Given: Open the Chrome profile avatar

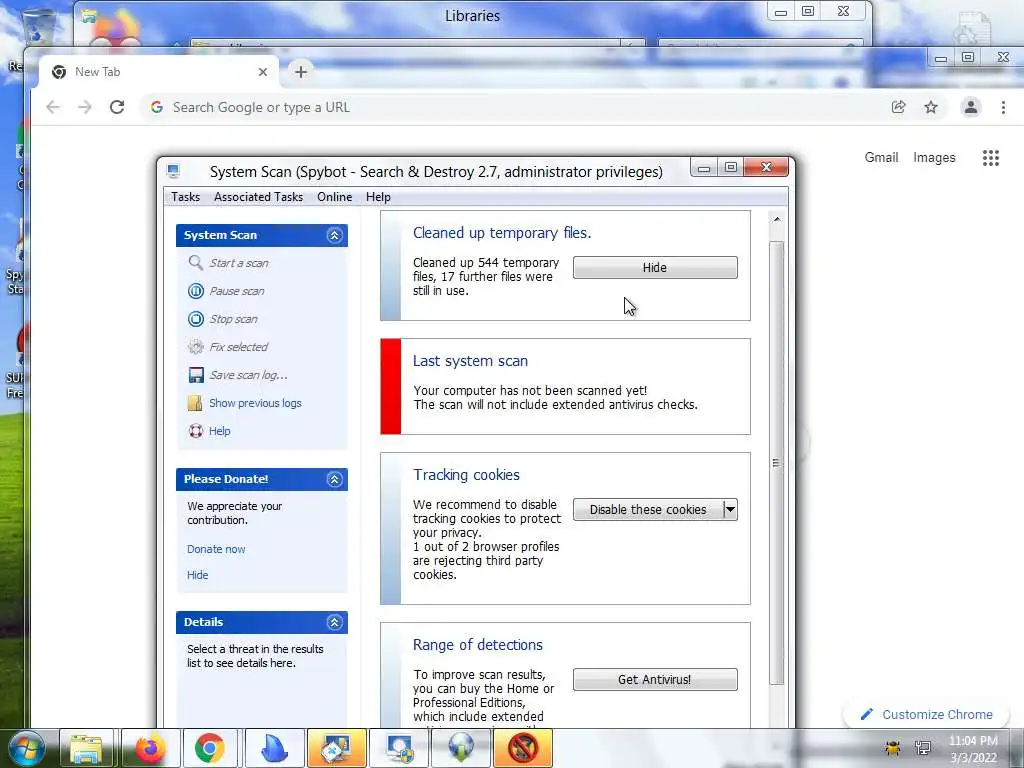Looking at the screenshot, I should click(971, 107).
